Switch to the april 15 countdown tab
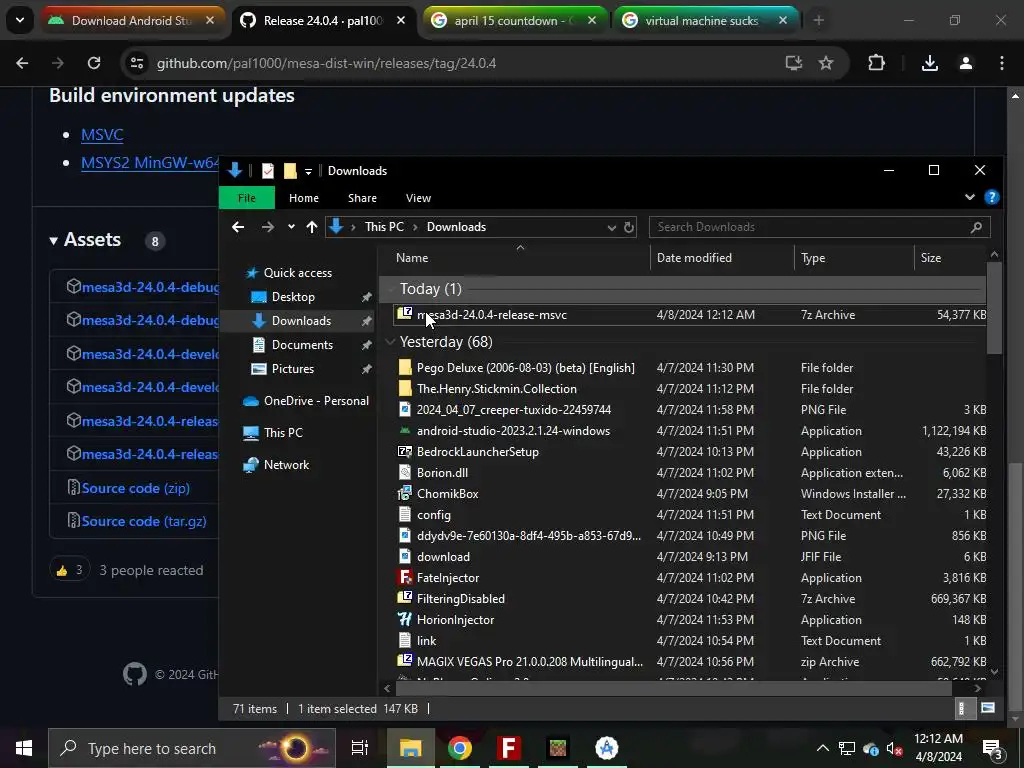Screen dimensions: 1024x768 [x=513, y=20]
